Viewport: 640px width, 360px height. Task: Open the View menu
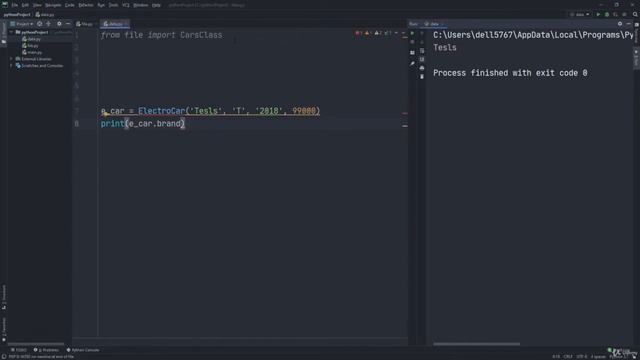coord(37,5)
